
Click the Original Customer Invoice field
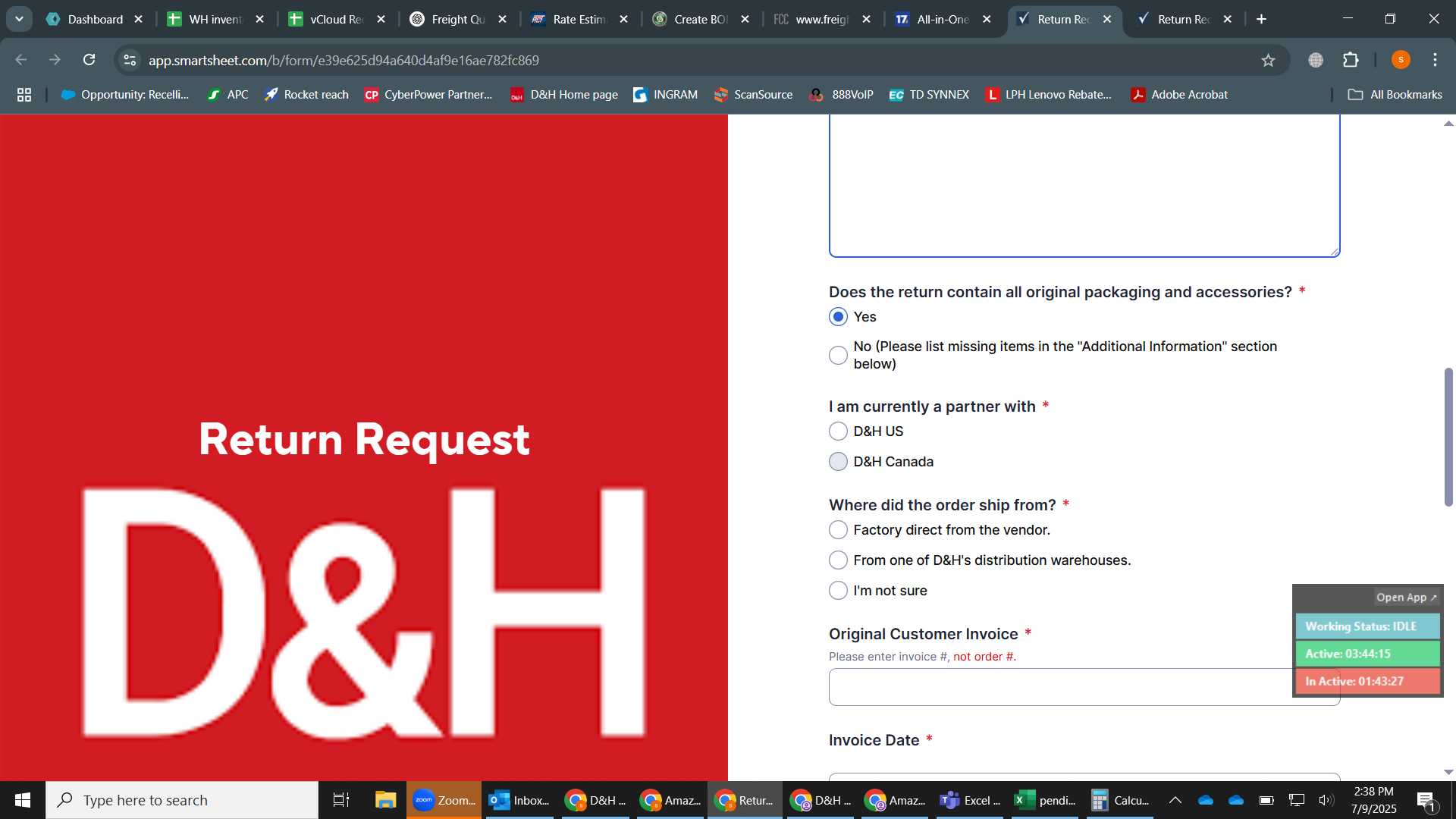pos(1084,687)
